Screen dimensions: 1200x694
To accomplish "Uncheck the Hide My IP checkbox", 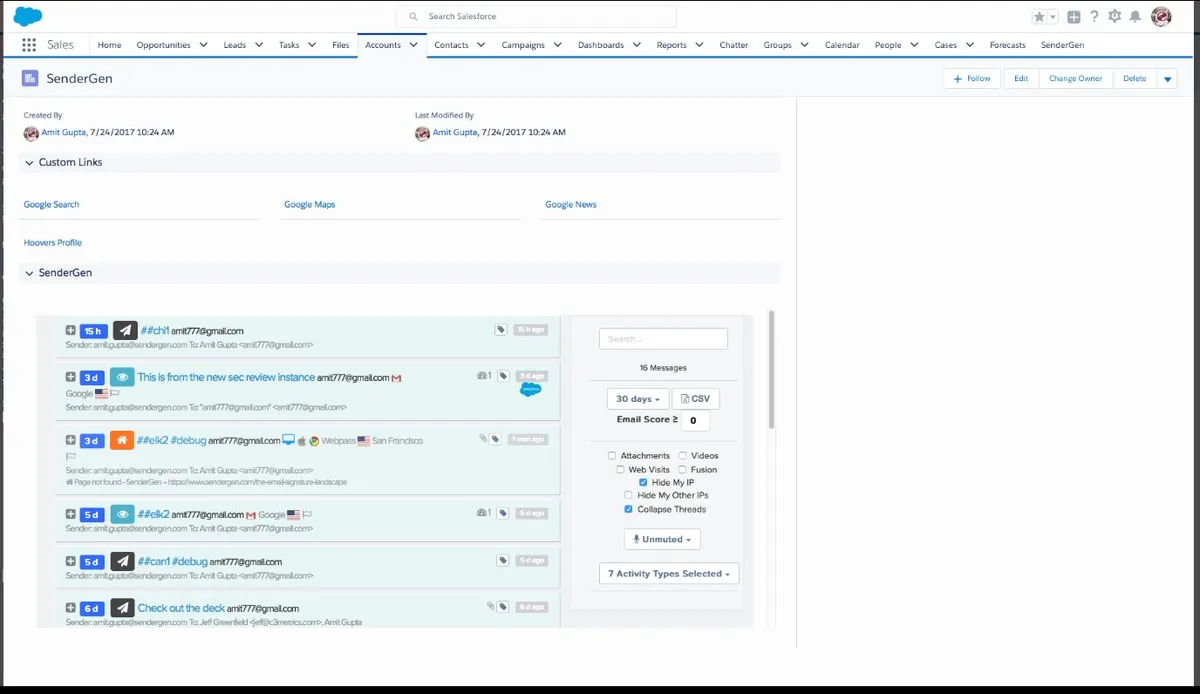I will (x=643, y=482).
